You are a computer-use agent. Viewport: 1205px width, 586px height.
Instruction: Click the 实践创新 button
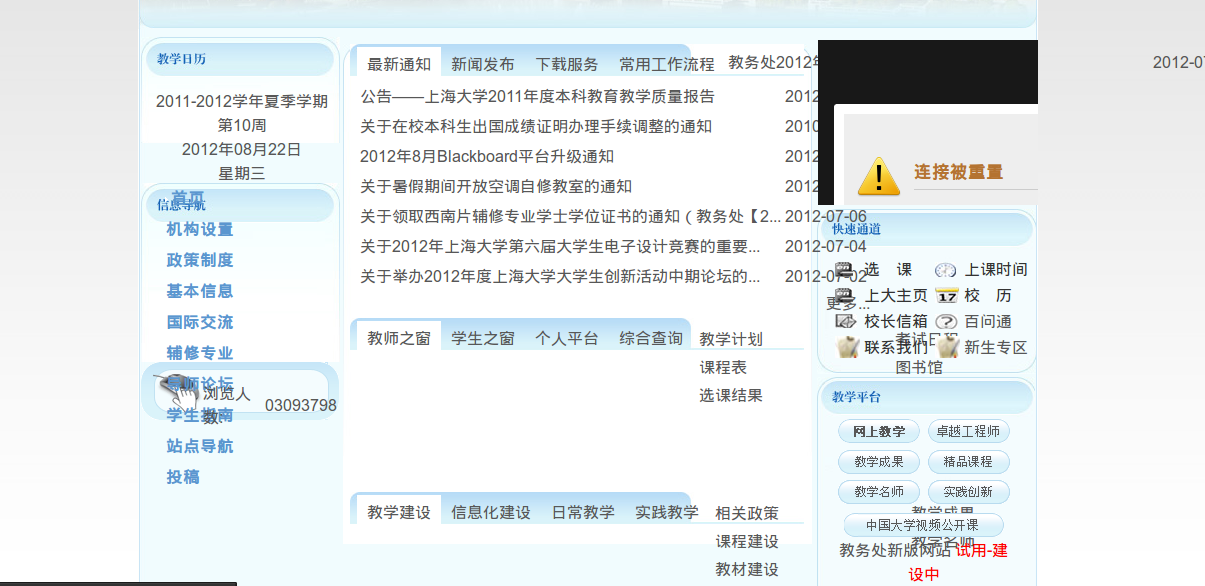969,492
